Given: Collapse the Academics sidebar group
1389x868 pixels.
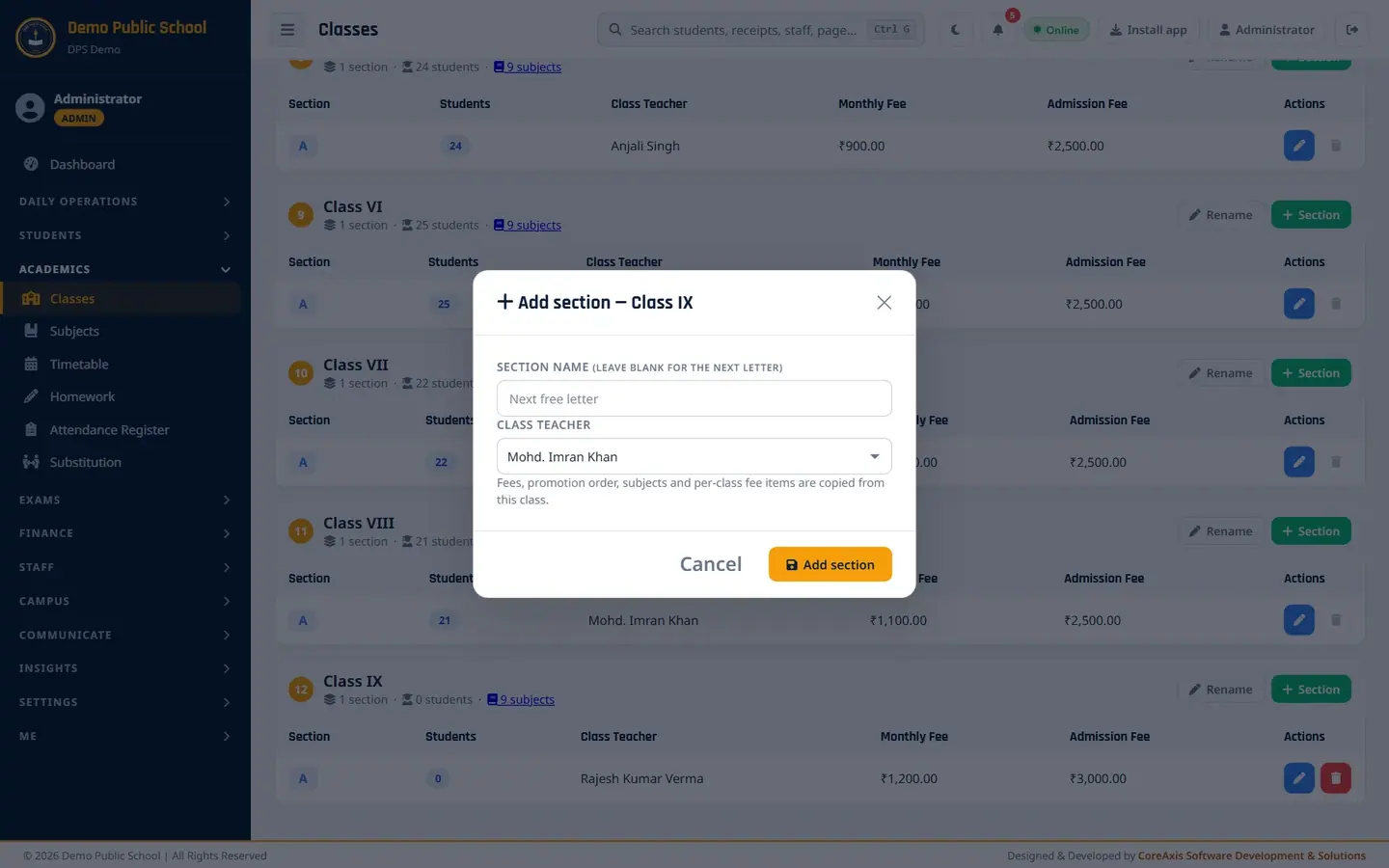Looking at the screenshot, I should pyautogui.click(x=125, y=269).
